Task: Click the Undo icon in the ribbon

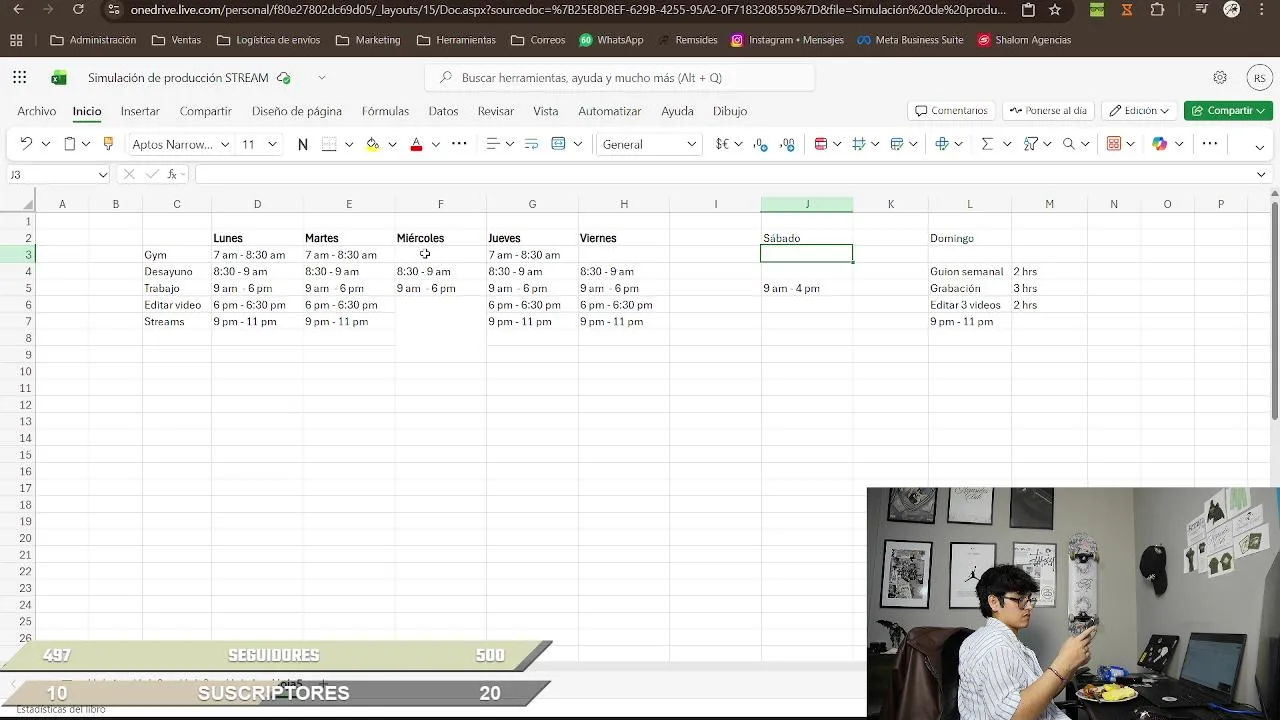Action: coord(26,144)
